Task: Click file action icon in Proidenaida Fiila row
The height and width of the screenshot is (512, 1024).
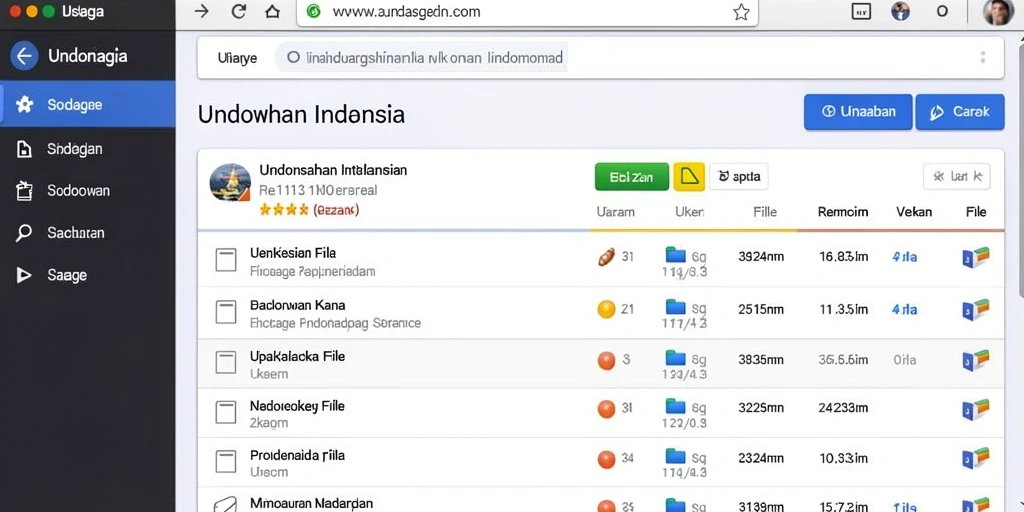Action: (x=976, y=458)
